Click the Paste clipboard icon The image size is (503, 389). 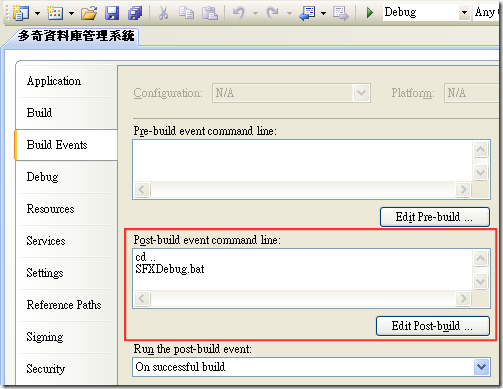(210, 13)
